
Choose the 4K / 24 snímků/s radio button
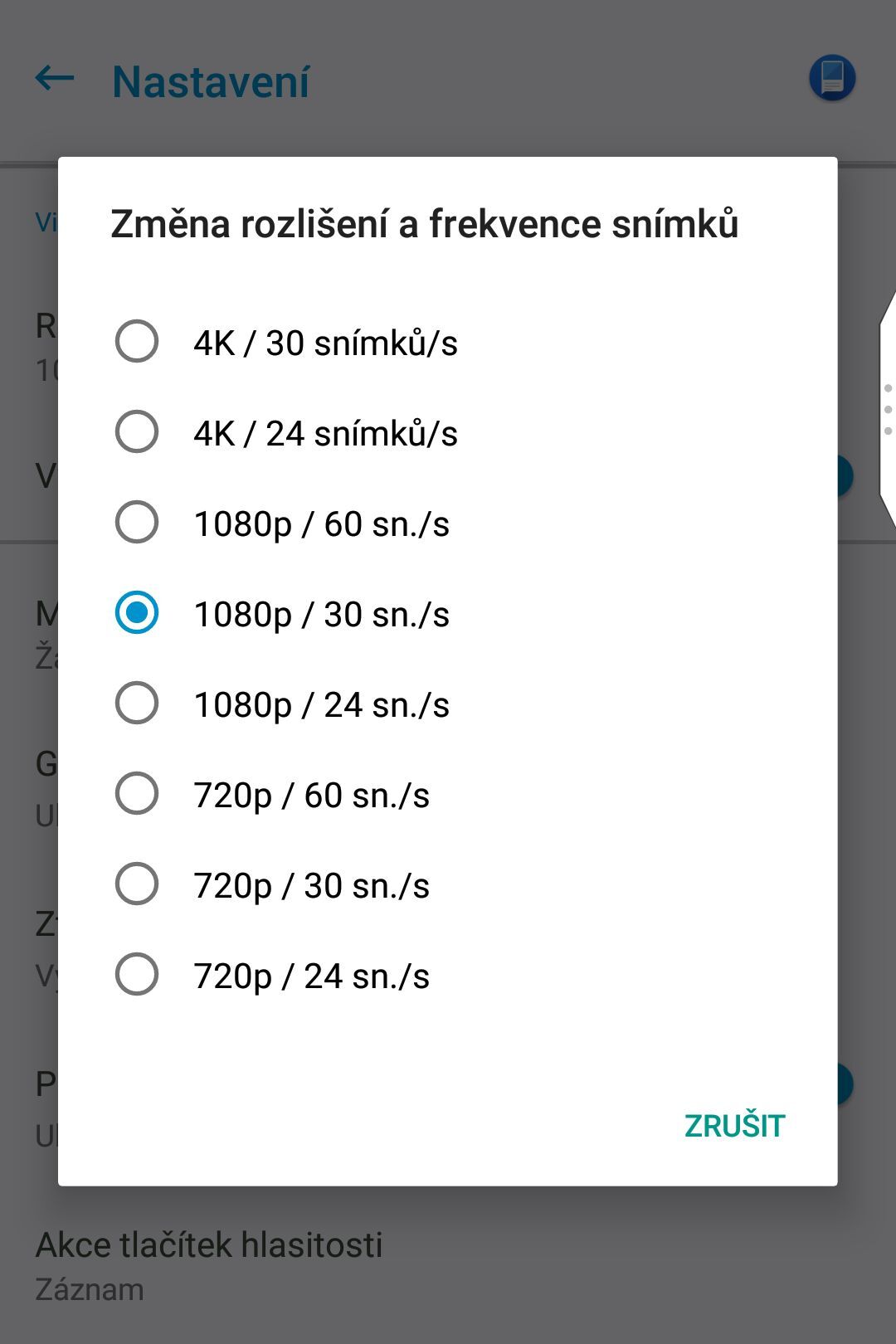137,432
